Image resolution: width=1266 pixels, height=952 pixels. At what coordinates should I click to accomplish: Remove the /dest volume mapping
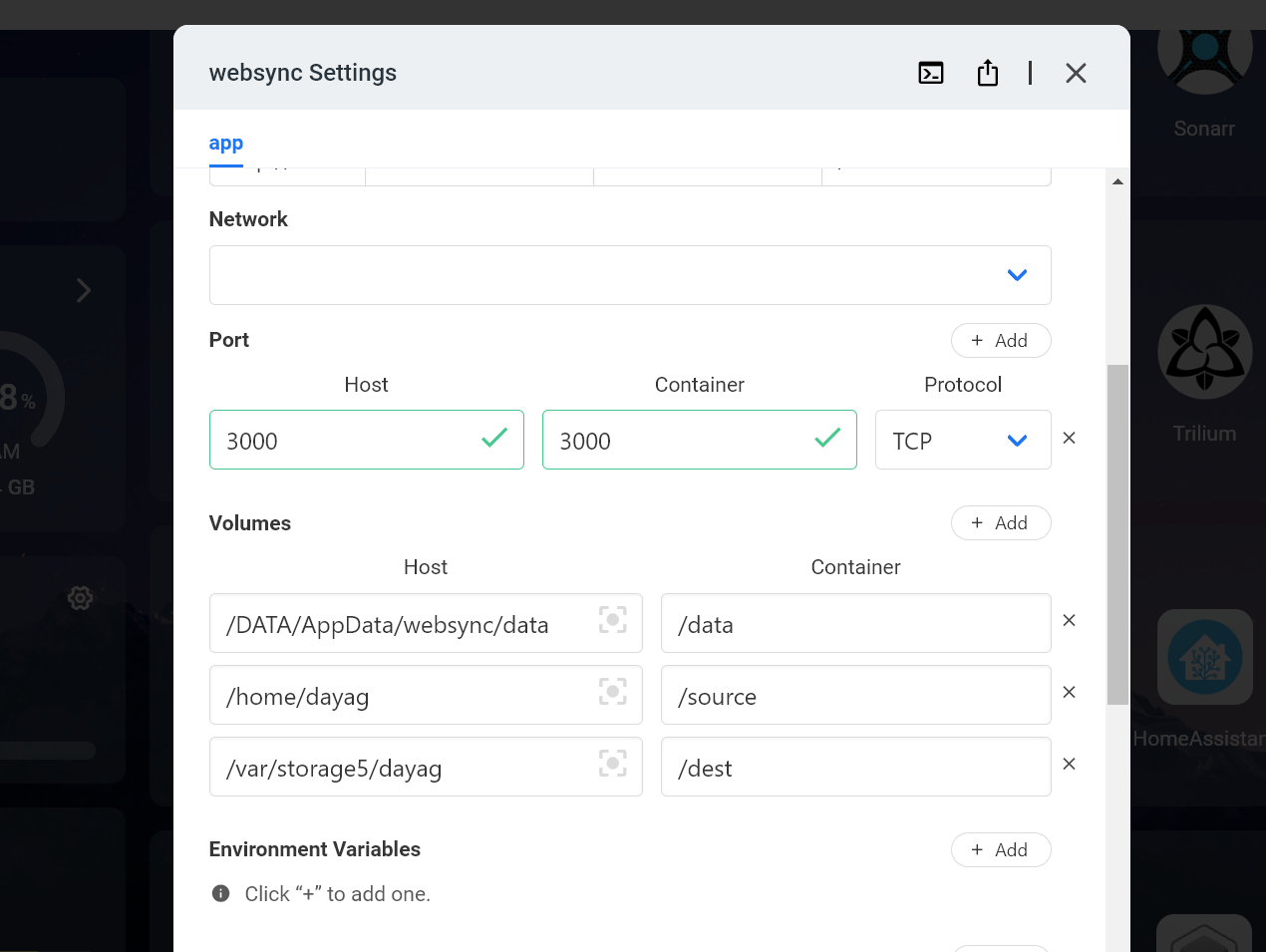(1069, 764)
